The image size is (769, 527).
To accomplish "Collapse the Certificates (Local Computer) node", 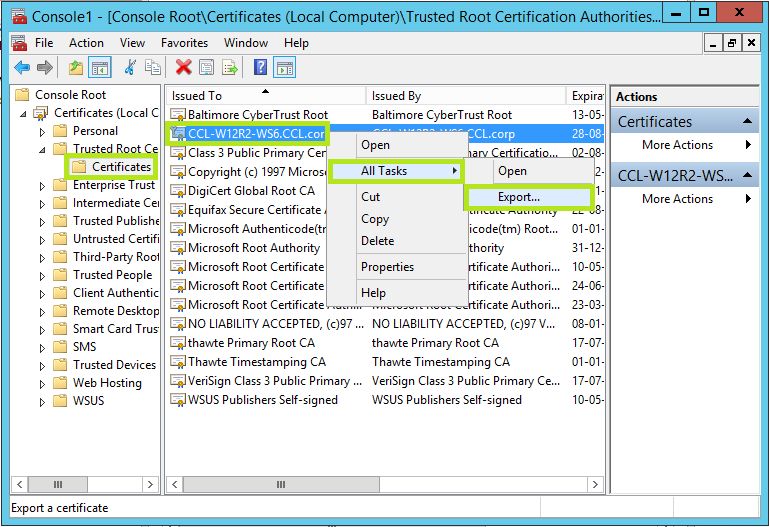I will (x=23, y=114).
